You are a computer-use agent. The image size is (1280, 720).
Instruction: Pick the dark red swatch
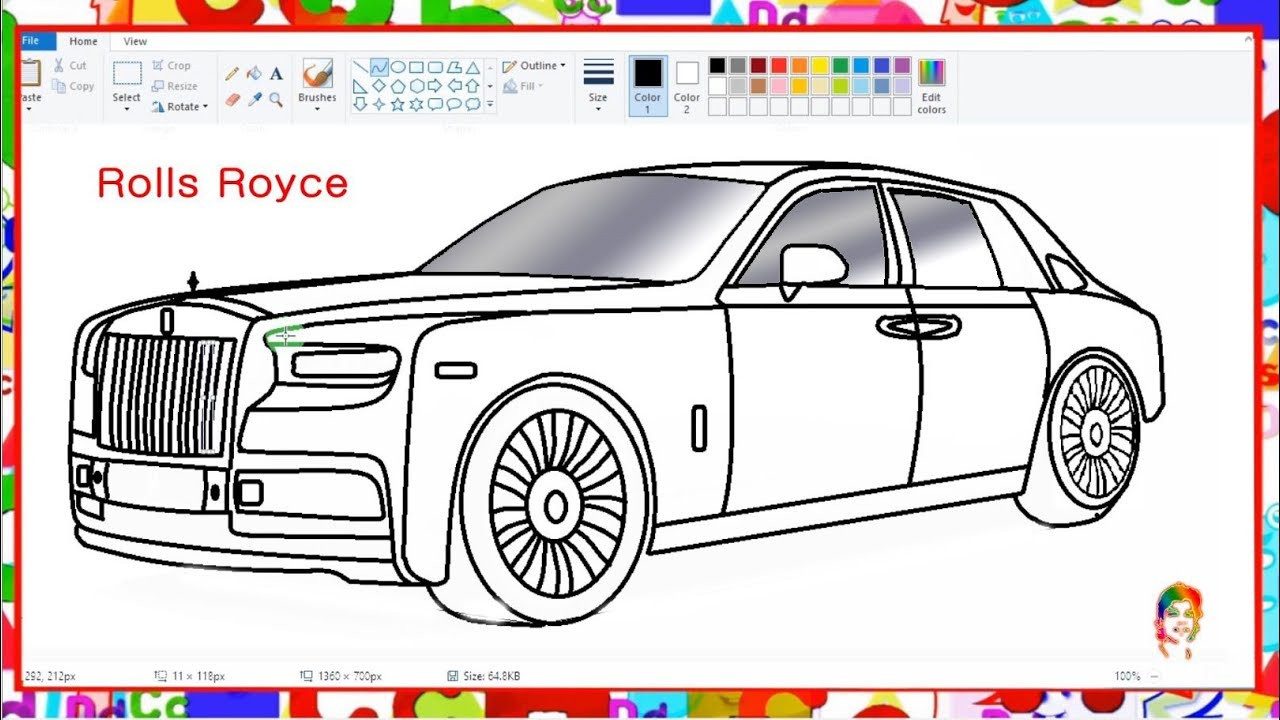[758, 65]
